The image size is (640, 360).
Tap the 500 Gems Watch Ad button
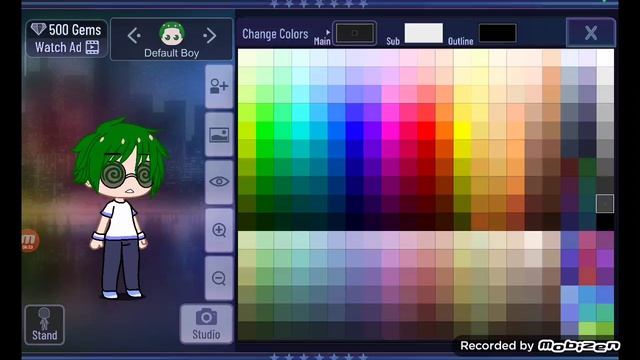click(67, 38)
